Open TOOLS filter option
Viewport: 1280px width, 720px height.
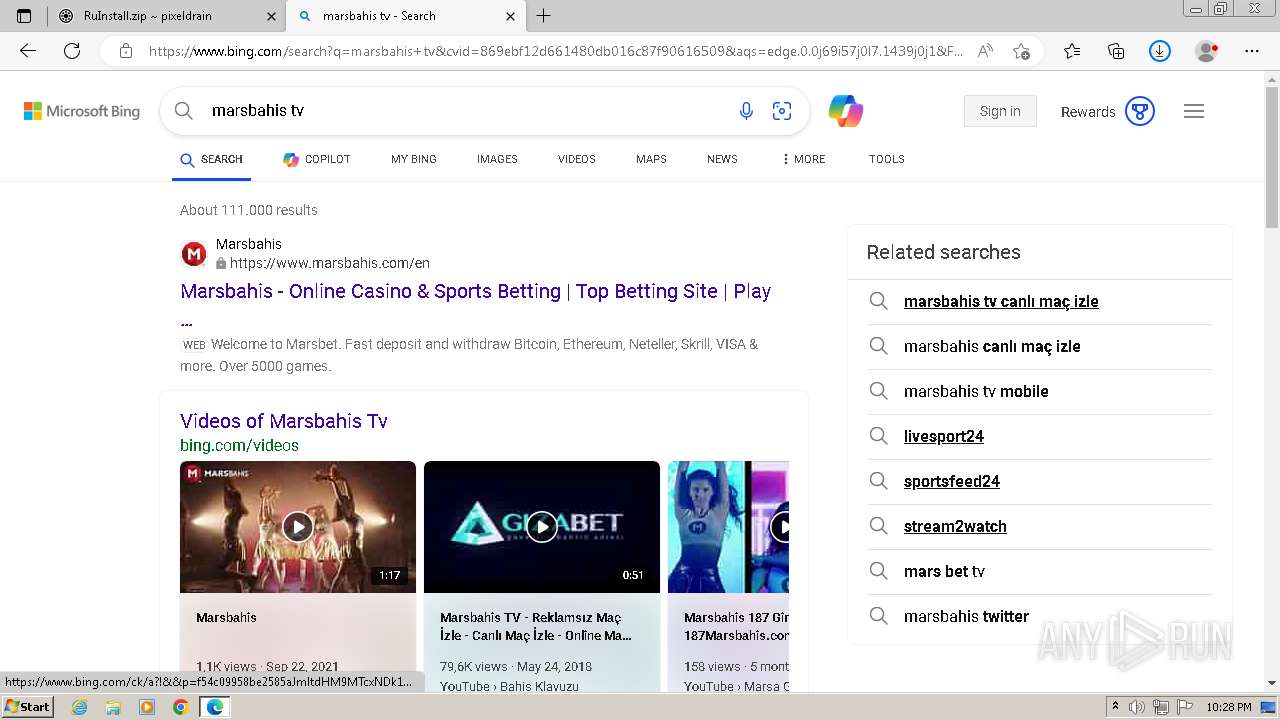click(x=887, y=159)
